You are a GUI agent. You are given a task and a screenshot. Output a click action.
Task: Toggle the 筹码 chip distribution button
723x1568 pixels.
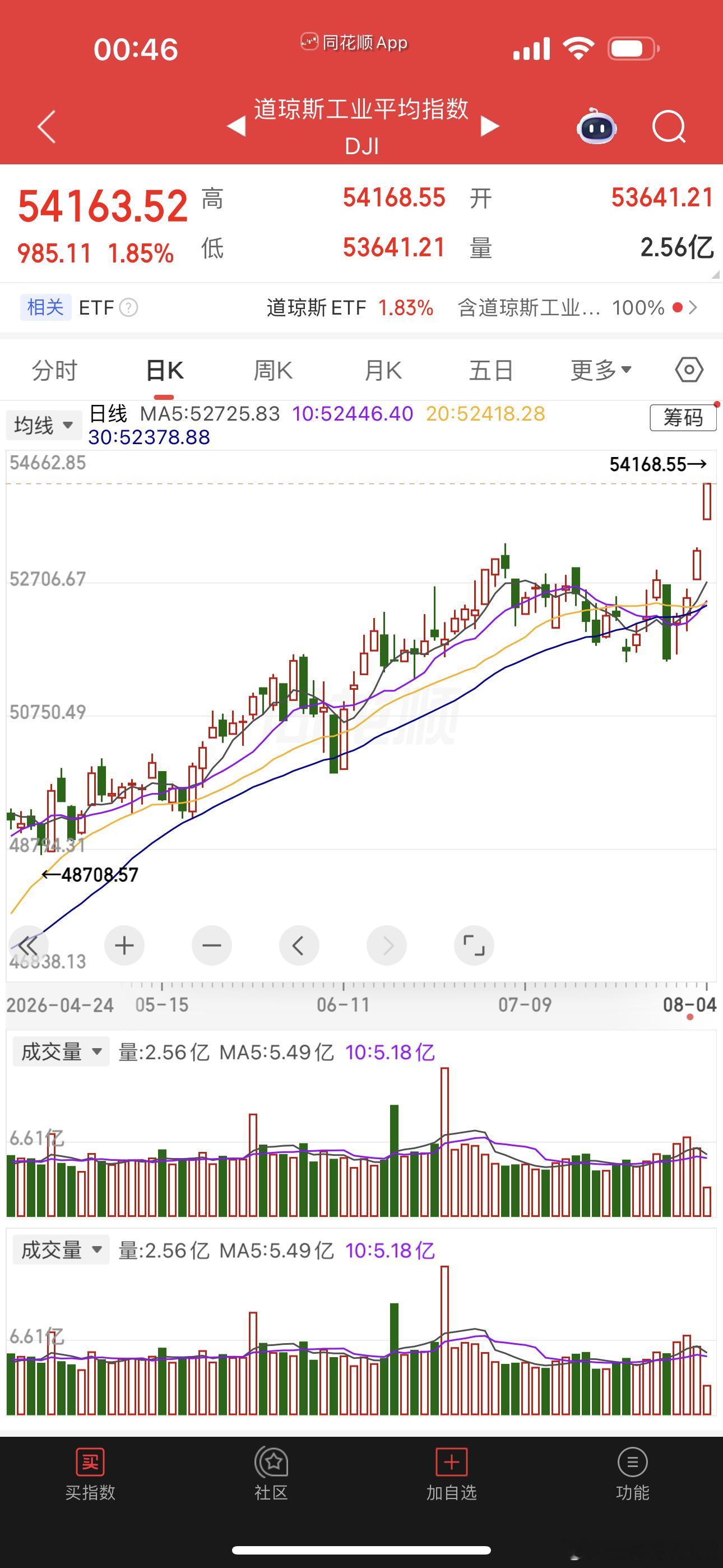point(683,418)
